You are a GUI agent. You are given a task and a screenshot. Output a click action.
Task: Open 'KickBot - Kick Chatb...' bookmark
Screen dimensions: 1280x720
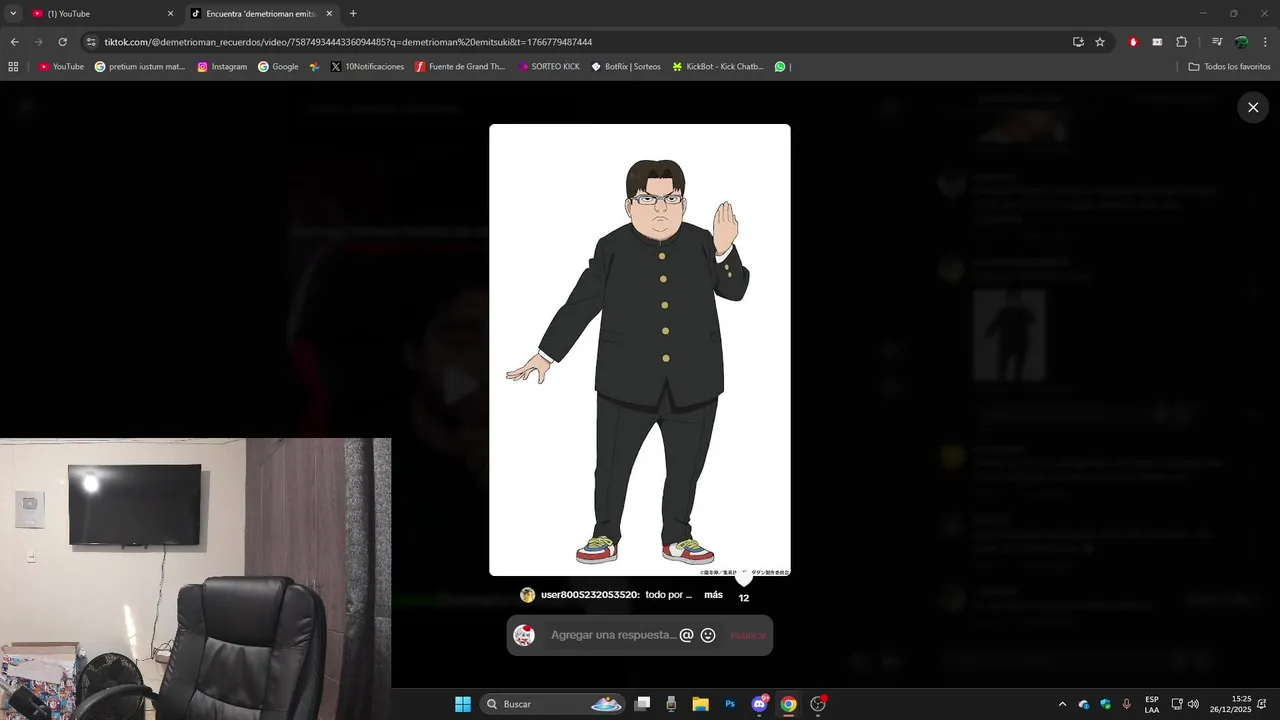click(718, 67)
